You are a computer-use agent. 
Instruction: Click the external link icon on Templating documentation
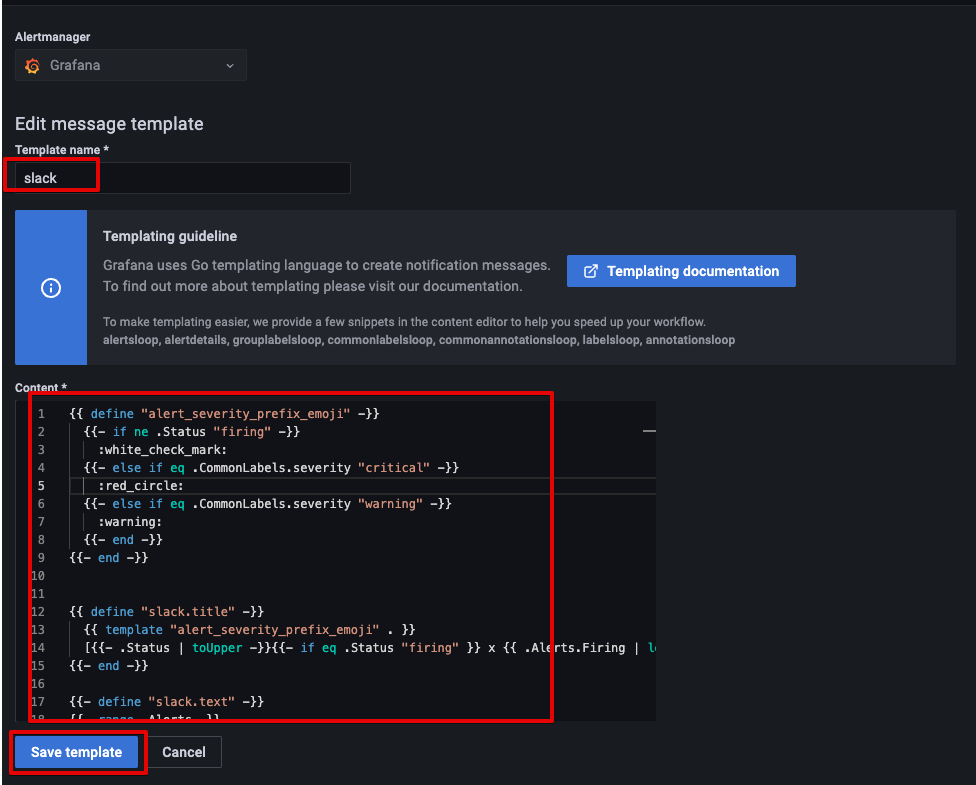coord(591,271)
